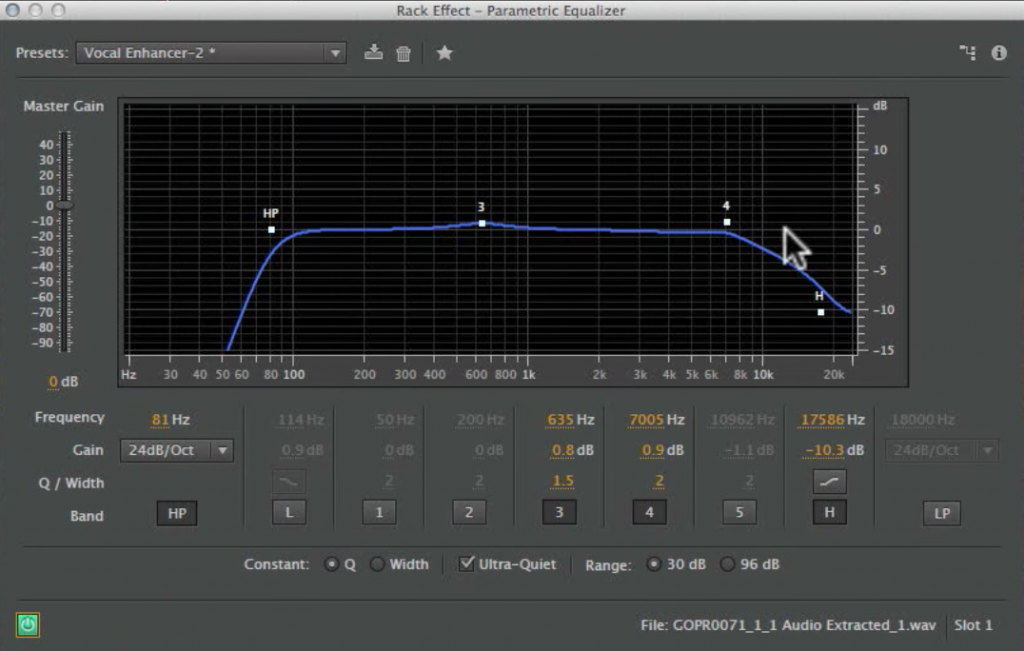This screenshot has width=1024, height=651.
Task: Delete preset using trash icon
Action: point(403,53)
